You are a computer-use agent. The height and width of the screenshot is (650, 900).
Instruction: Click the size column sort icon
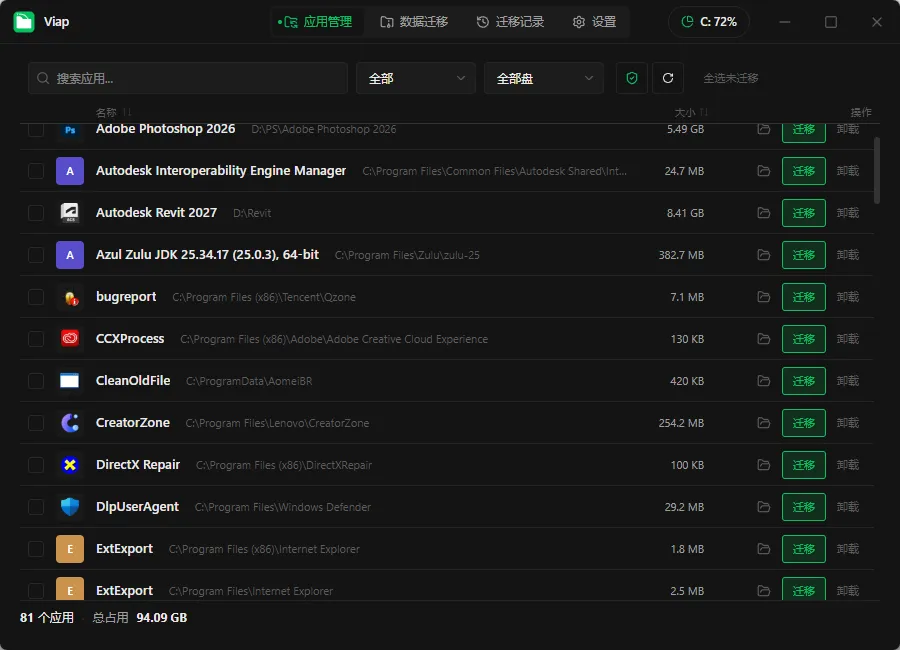click(704, 112)
